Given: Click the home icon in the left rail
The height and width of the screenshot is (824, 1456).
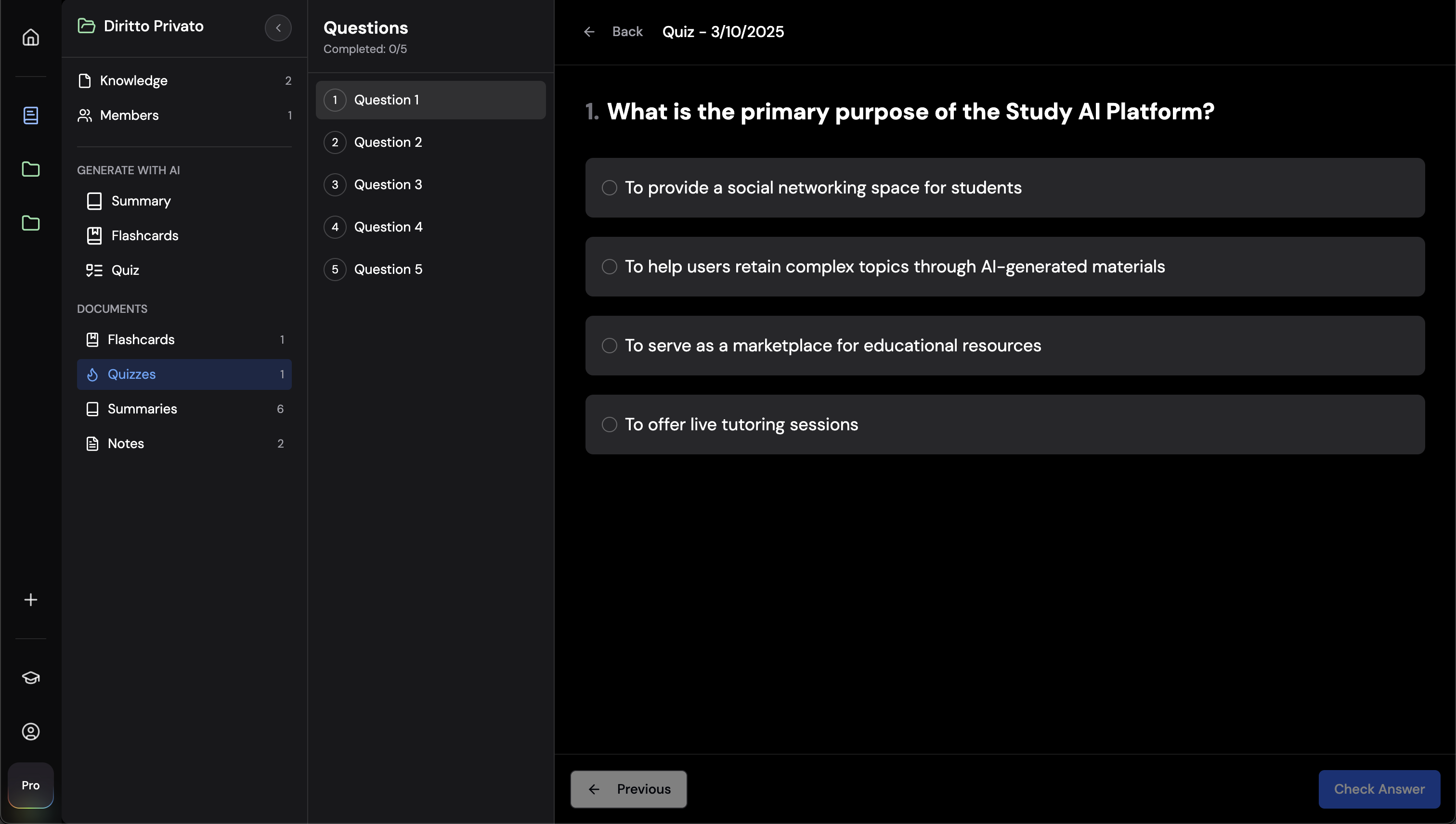Looking at the screenshot, I should click(x=30, y=38).
